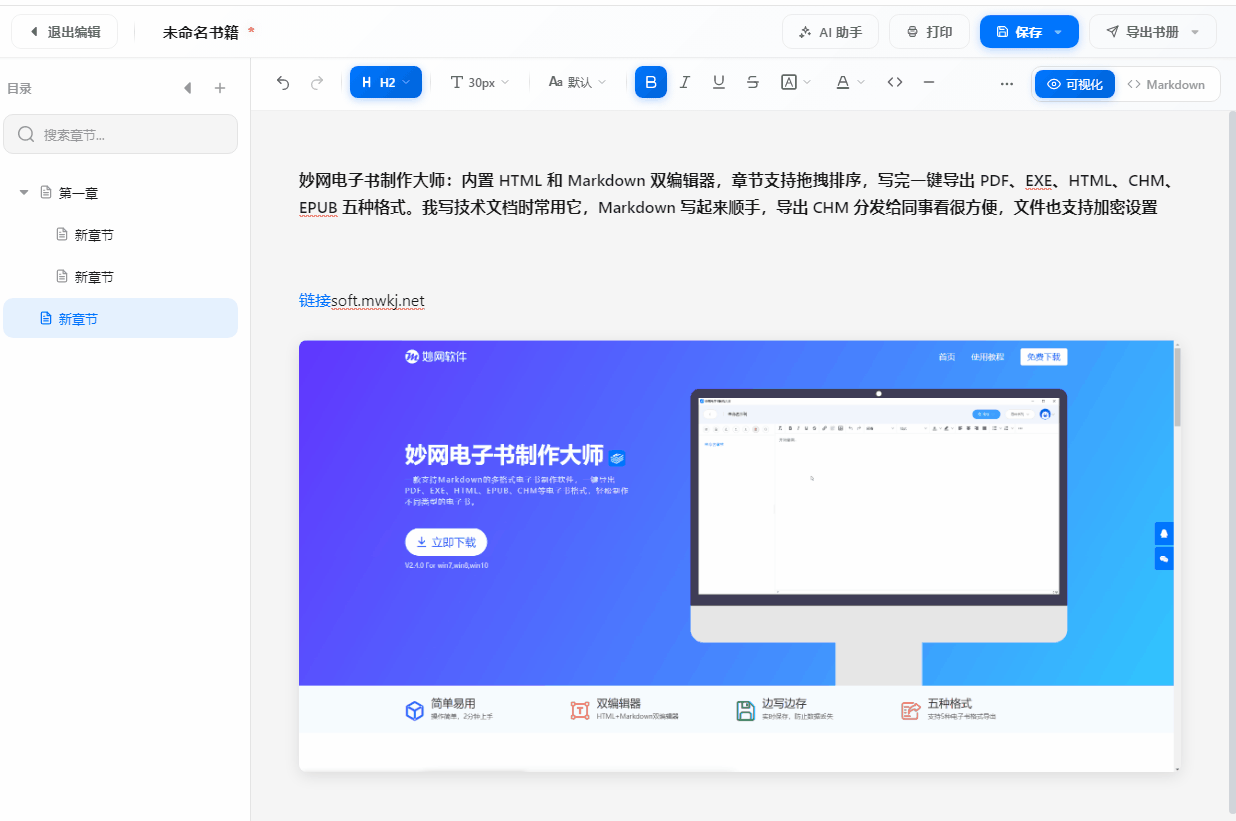Viewport: 1236px width, 821px height.
Task: Add new chapter plus icon
Action: pos(220,88)
